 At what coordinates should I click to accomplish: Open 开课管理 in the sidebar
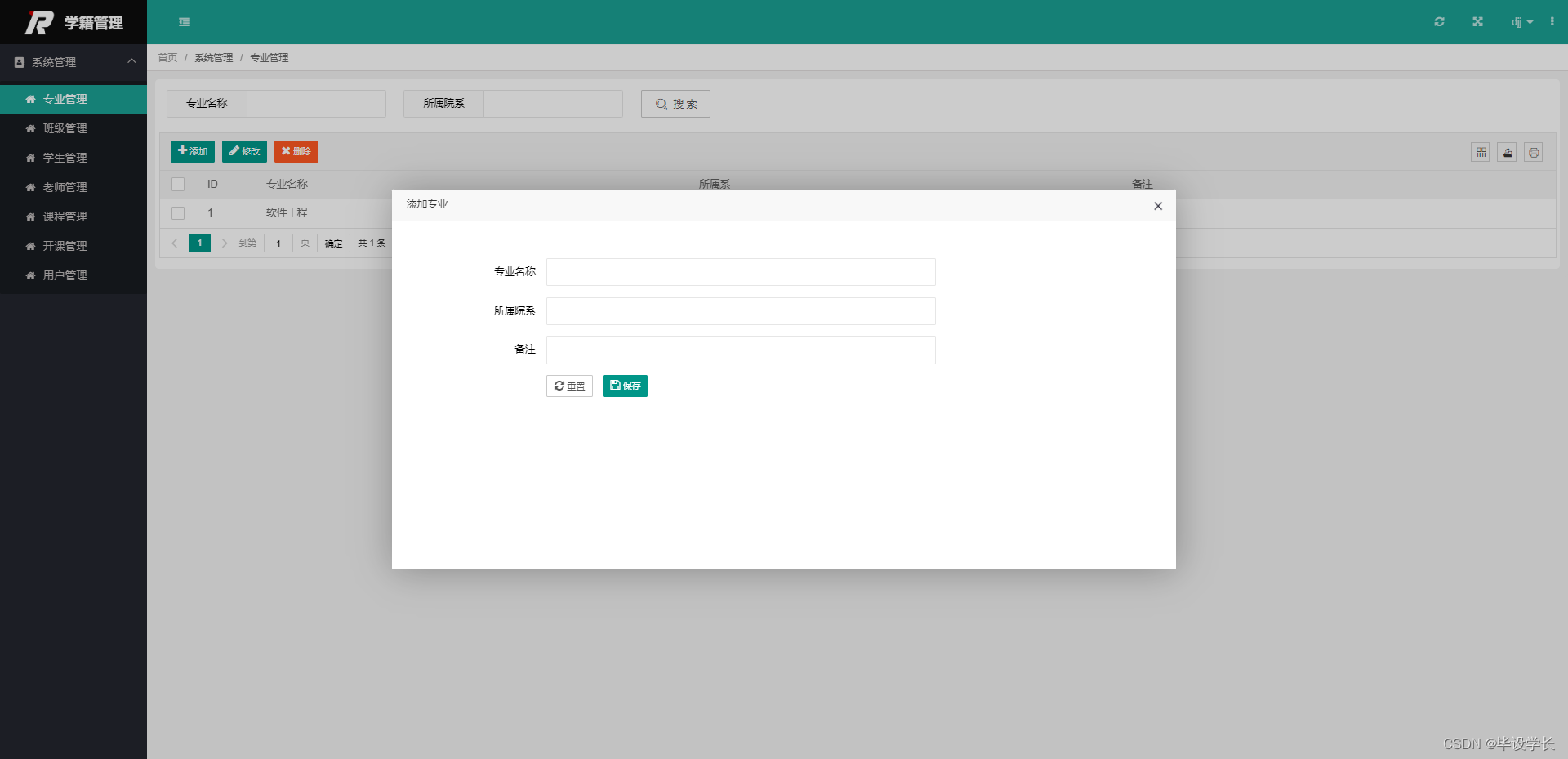[x=73, y=246]
